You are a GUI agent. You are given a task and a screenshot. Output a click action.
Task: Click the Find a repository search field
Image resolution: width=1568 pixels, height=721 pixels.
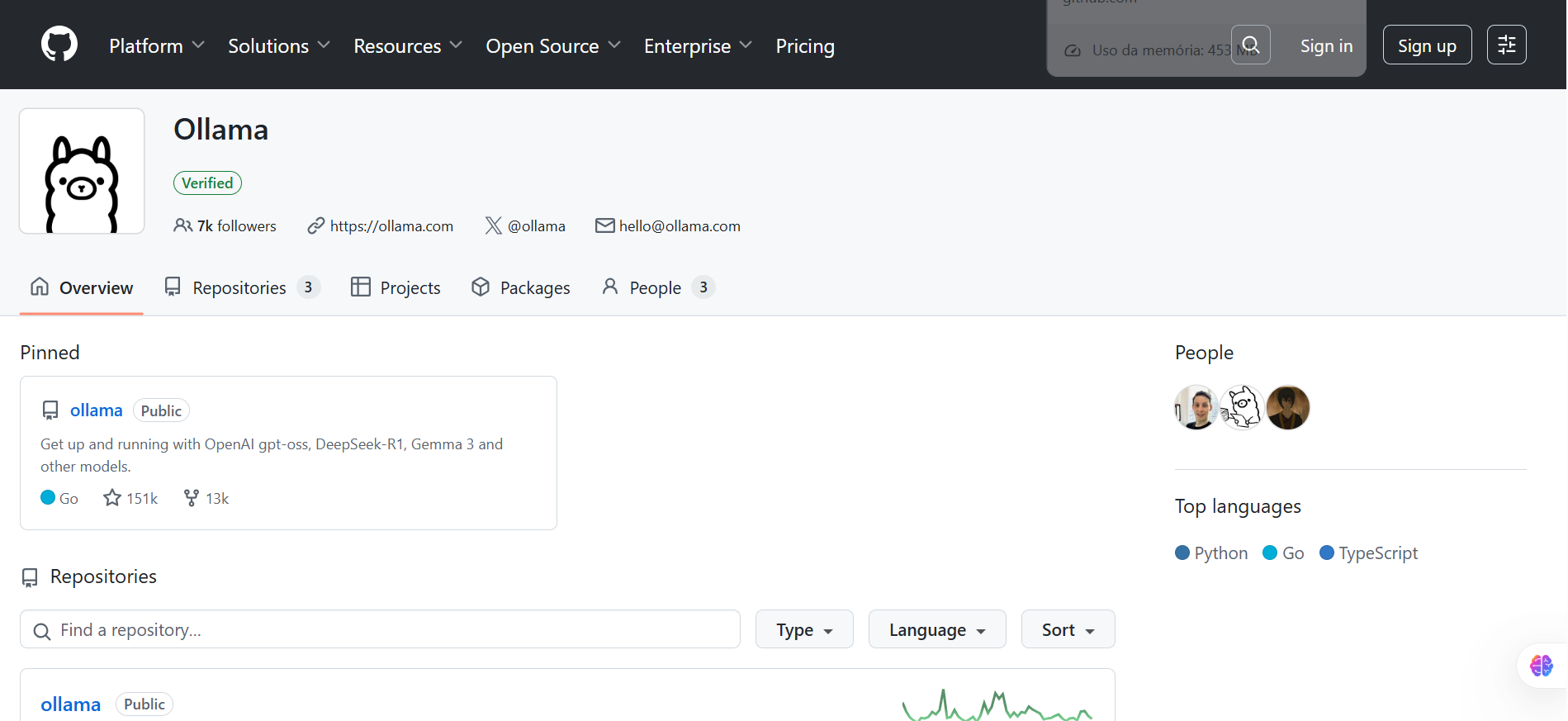coord(380,629)
